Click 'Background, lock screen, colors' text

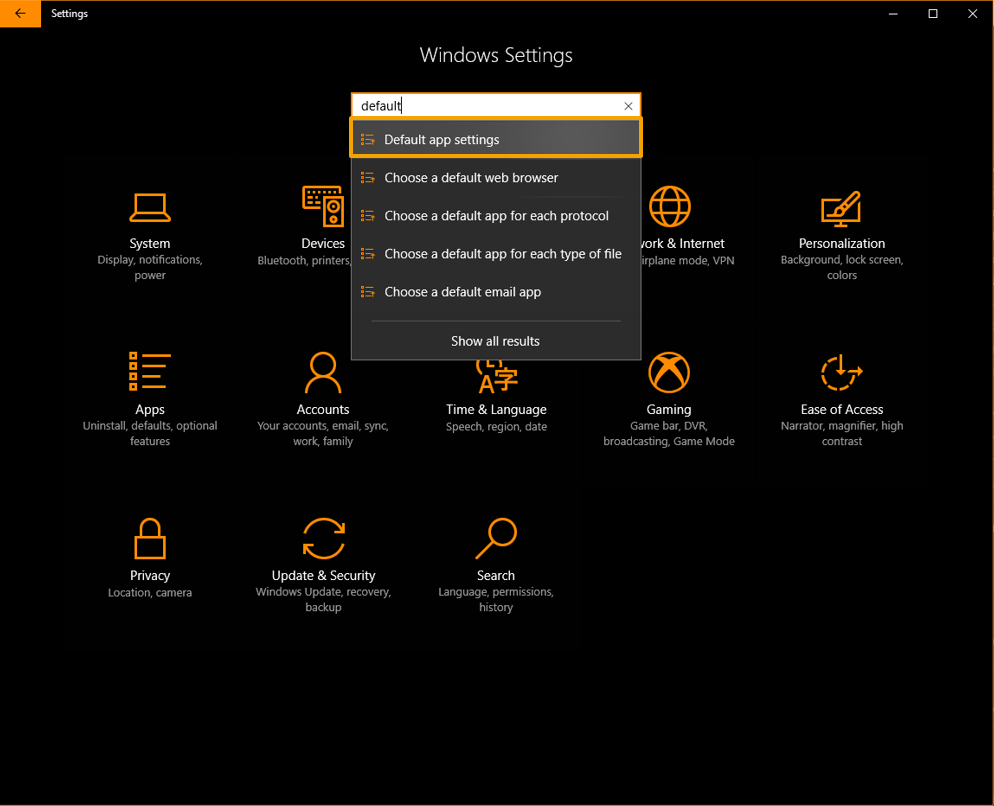pos(842,267)
